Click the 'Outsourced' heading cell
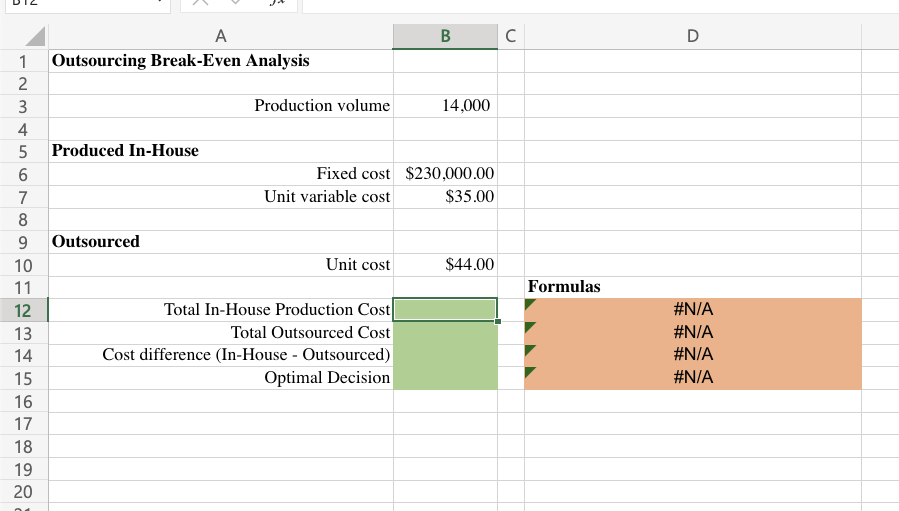The width and height of the screenshot is (899, 511). (221, 242)
